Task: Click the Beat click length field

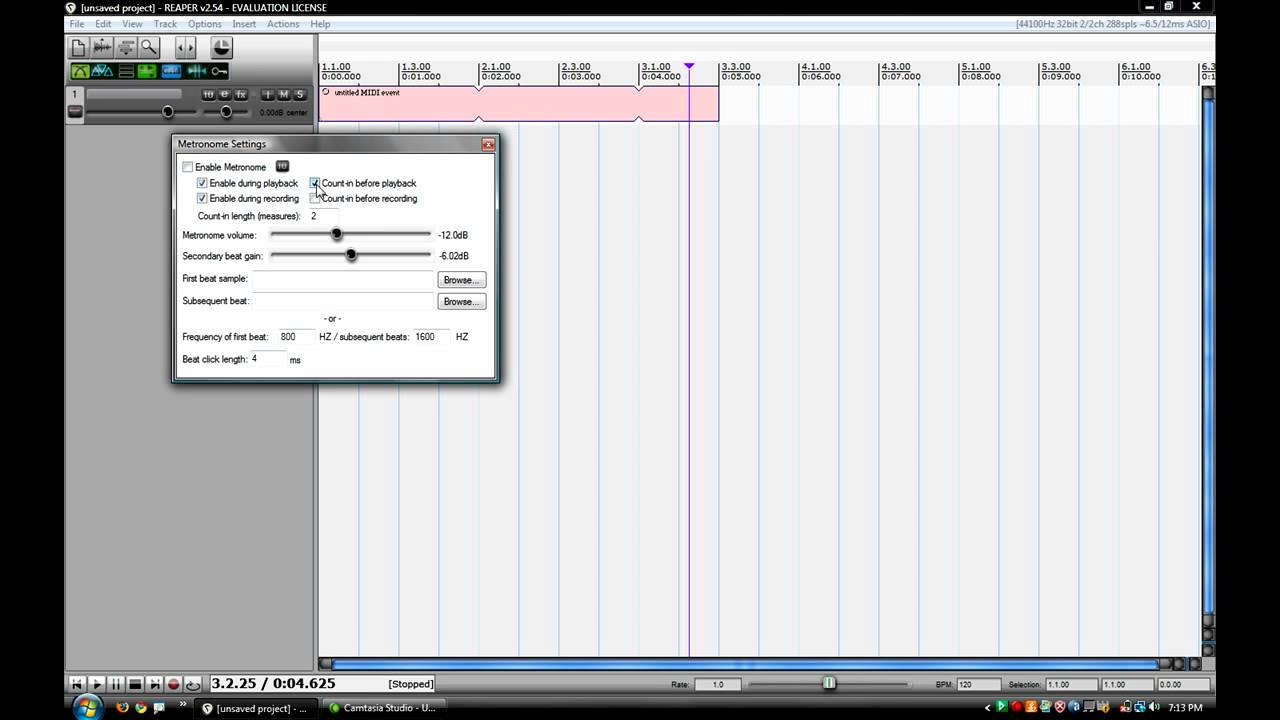Action: [267, 359]
